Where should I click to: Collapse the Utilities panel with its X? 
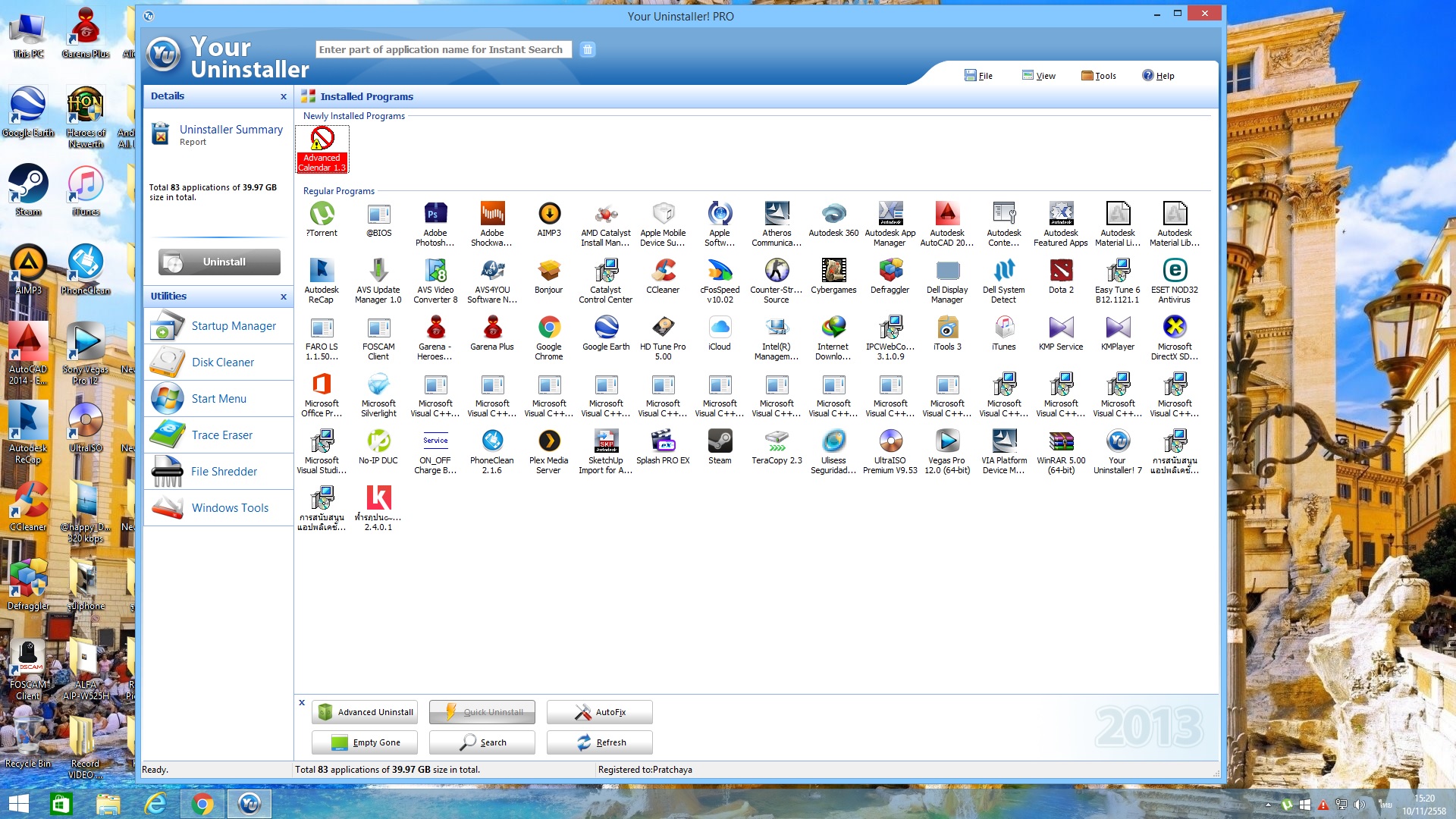[x=284, y=297]
